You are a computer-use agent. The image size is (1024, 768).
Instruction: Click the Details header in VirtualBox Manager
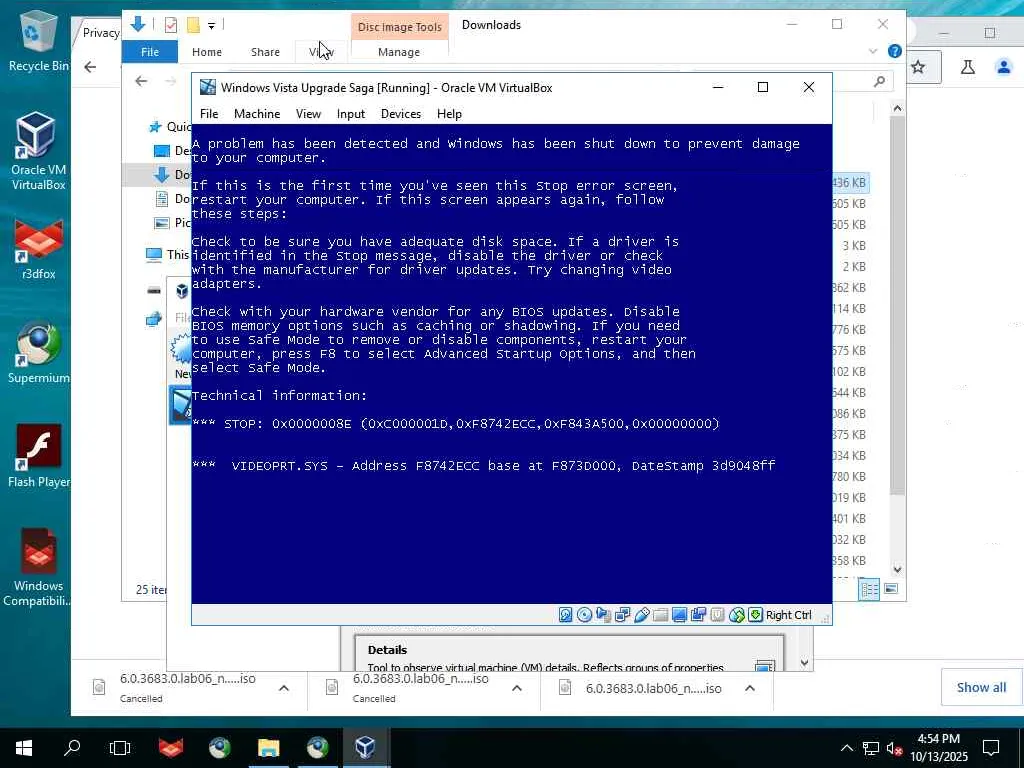pyautogui.click(x=387, y=650)
